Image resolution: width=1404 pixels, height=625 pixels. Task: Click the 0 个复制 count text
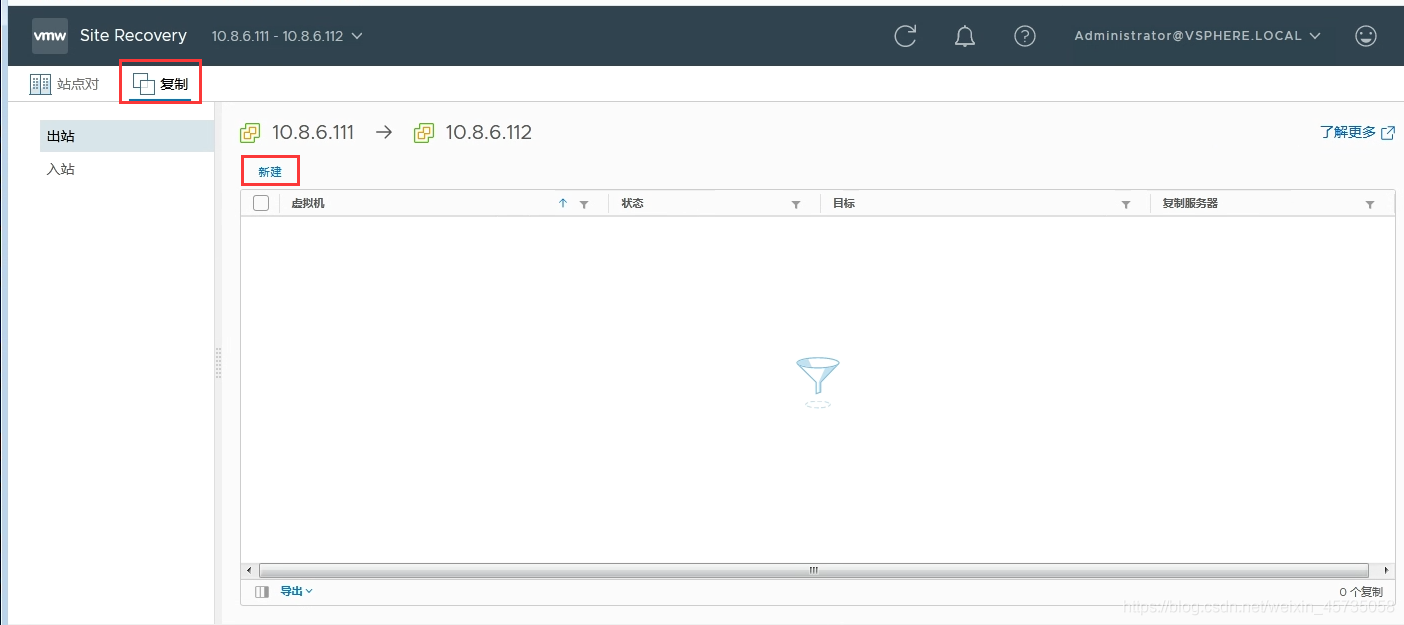1361,592
